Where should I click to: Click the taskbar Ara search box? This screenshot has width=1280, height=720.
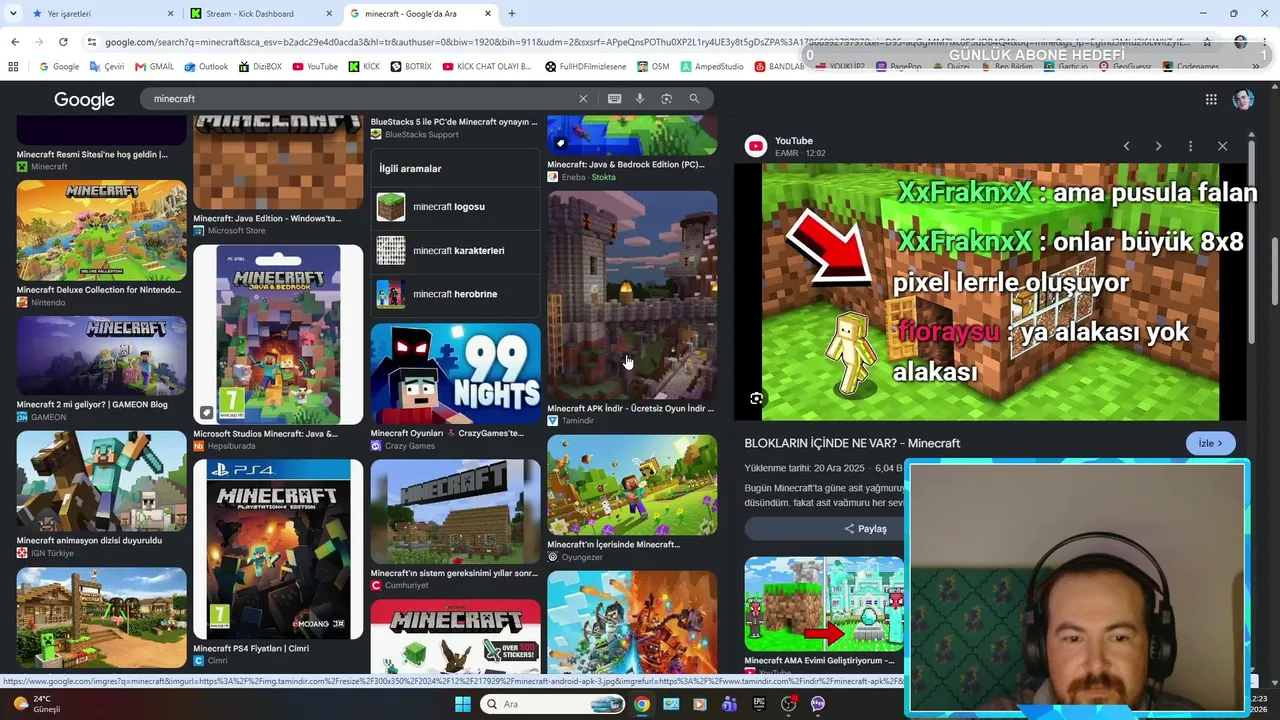click(x=553, y=704)
